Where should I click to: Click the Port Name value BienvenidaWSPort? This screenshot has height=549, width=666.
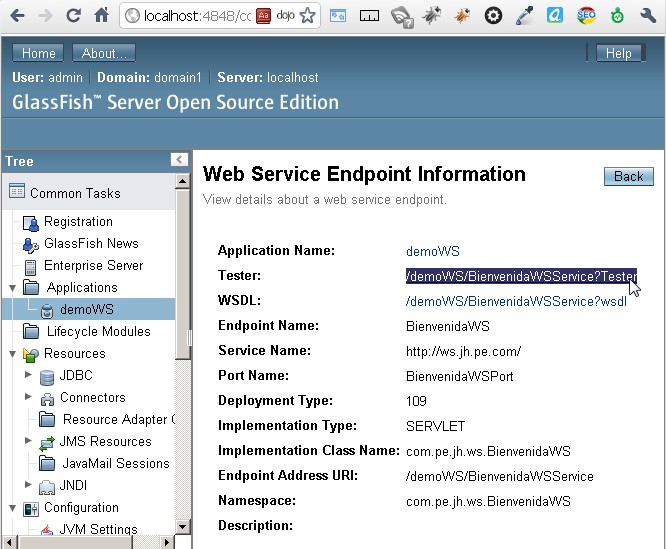[460, 376]
